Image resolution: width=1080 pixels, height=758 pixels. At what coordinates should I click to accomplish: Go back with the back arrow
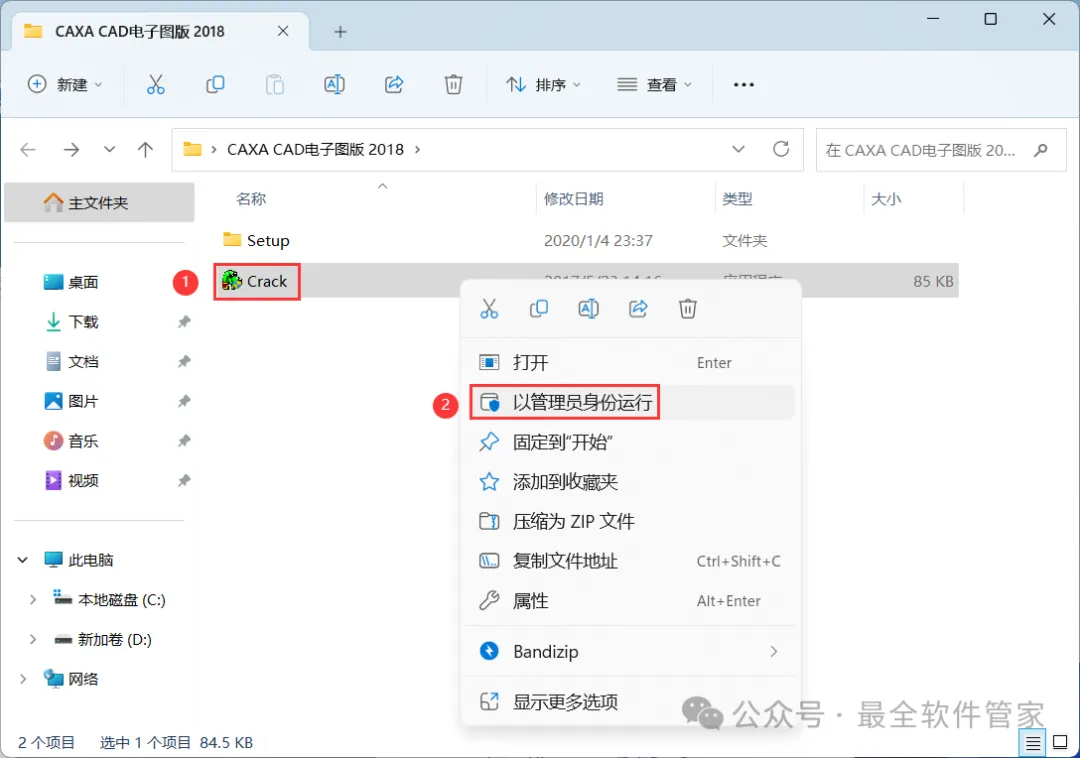28,149
